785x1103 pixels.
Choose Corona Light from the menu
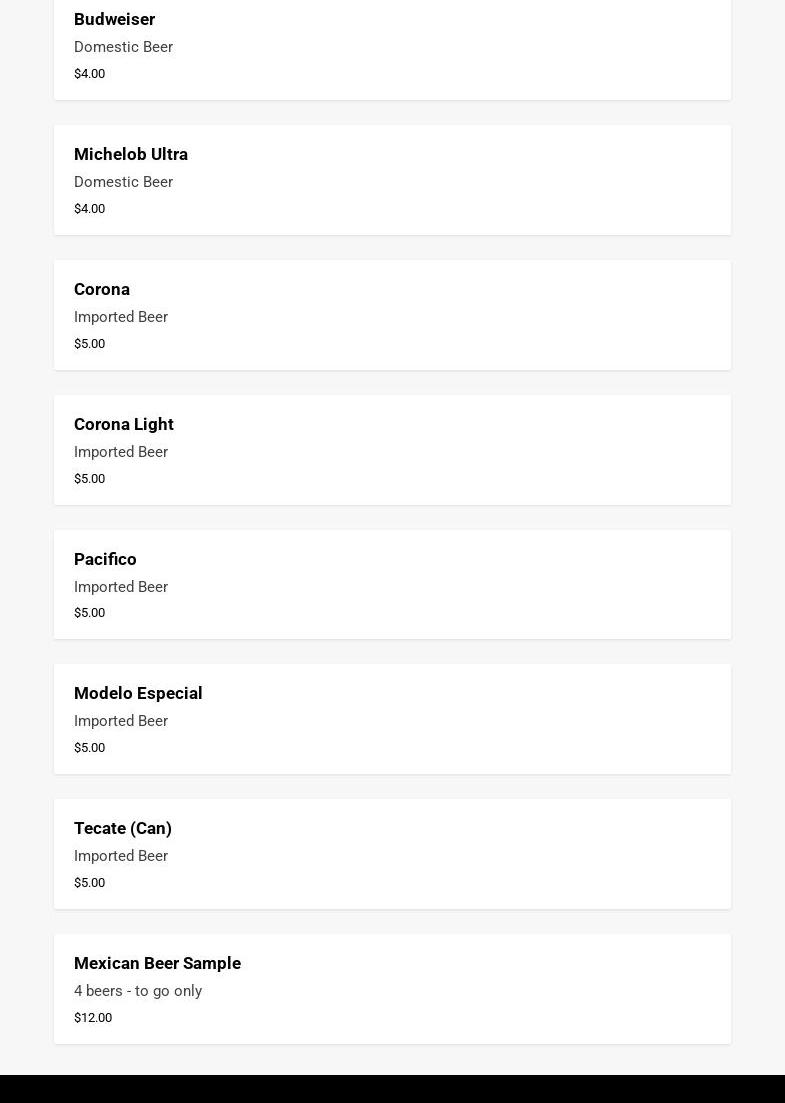tap(392, 450)
